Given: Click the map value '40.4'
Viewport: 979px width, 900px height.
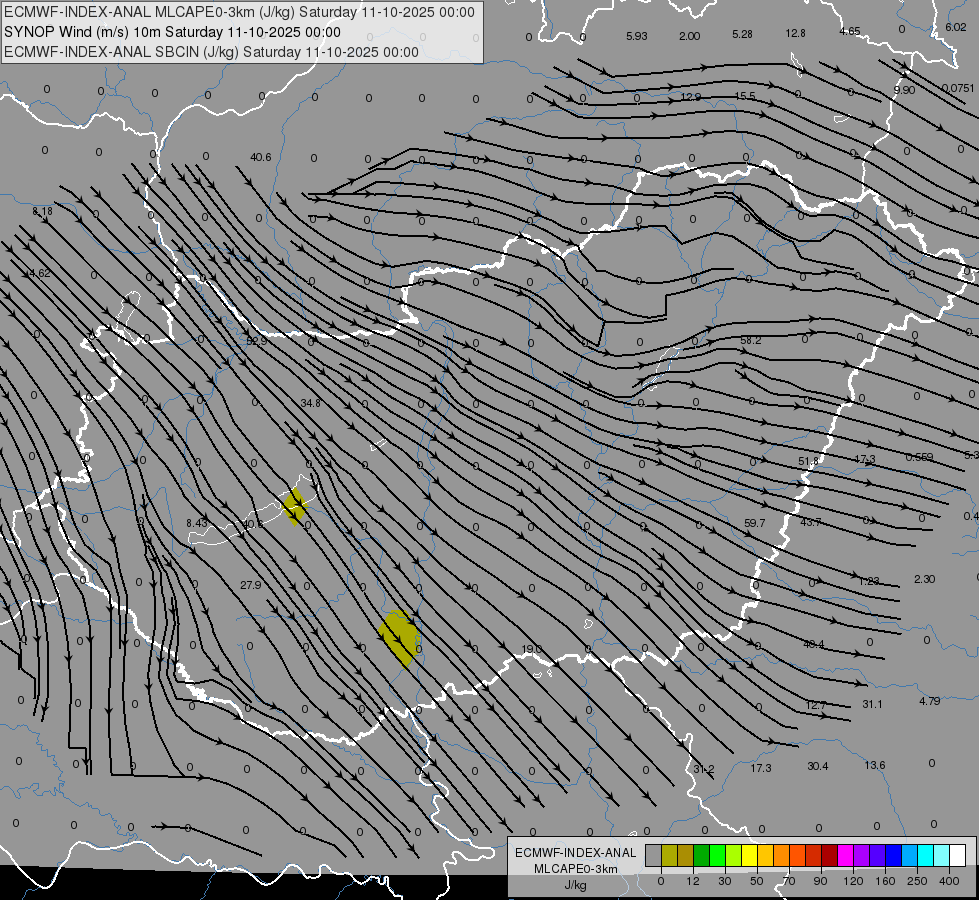Looking at the screenshot, I should 814,644.
